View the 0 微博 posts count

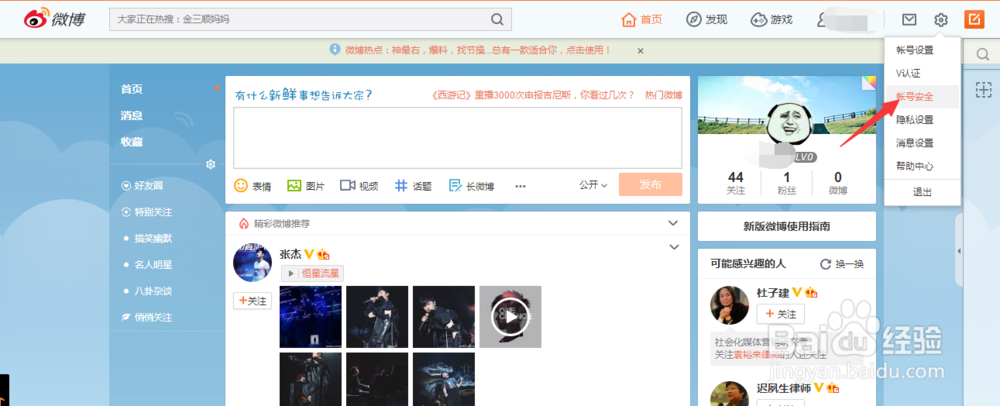(838, 183)
